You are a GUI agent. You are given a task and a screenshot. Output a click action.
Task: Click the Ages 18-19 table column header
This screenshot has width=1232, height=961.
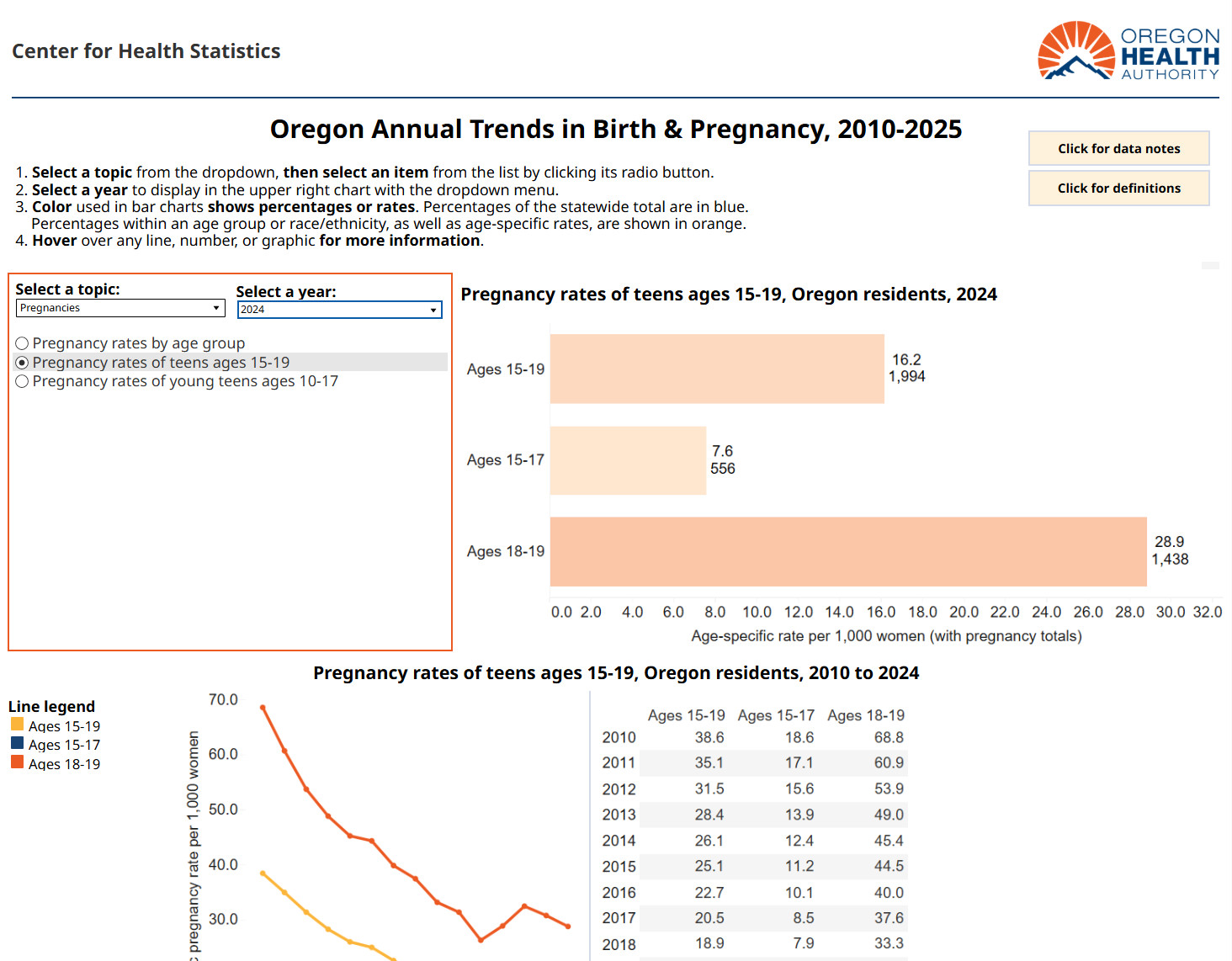point(866,715)
